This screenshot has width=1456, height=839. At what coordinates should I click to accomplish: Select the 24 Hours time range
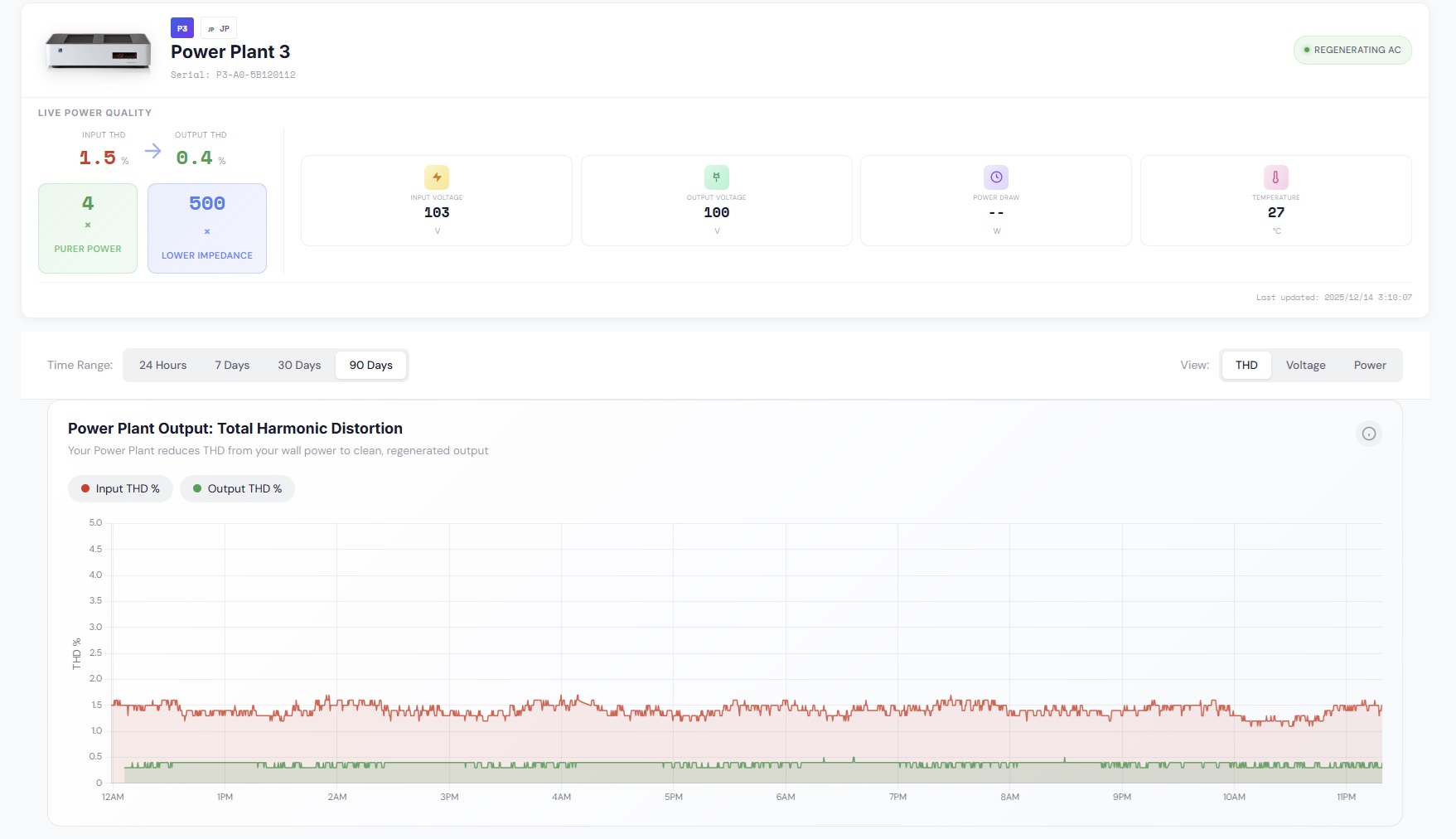tap(162, 366)
